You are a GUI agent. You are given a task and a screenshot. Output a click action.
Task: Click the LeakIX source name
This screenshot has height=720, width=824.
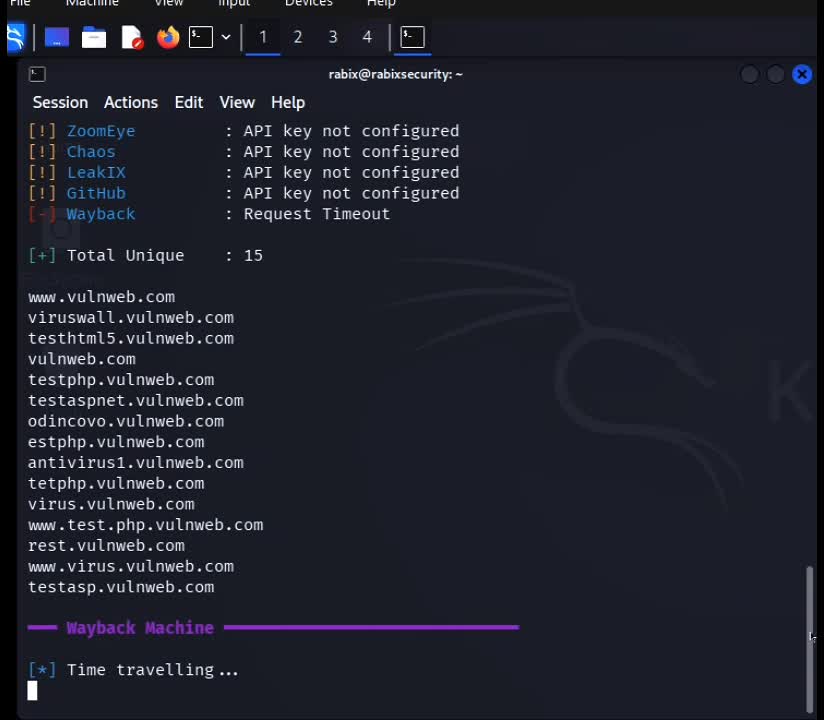(x=96, y=172)
